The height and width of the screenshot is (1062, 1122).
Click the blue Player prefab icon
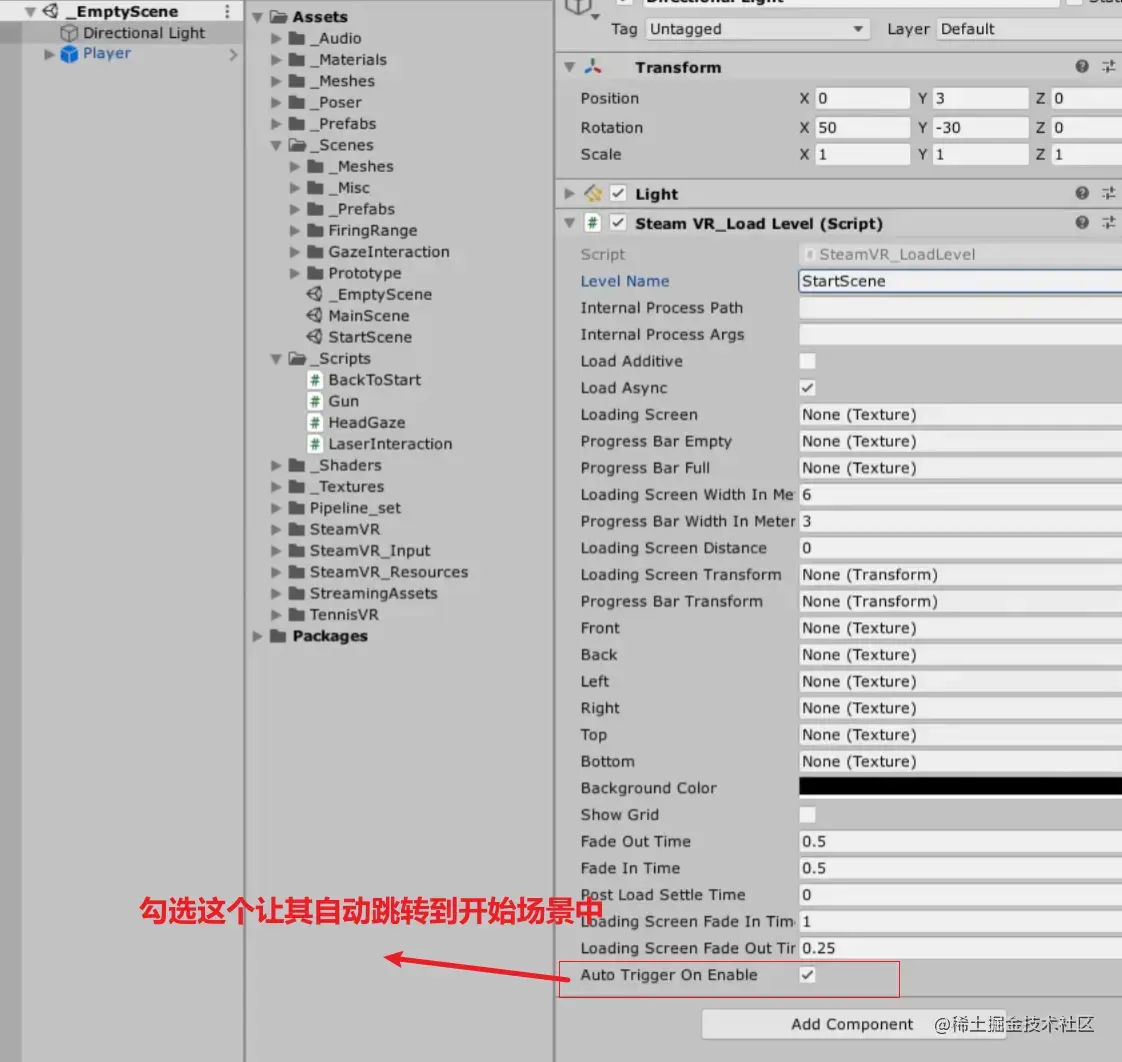coord(69,54)
